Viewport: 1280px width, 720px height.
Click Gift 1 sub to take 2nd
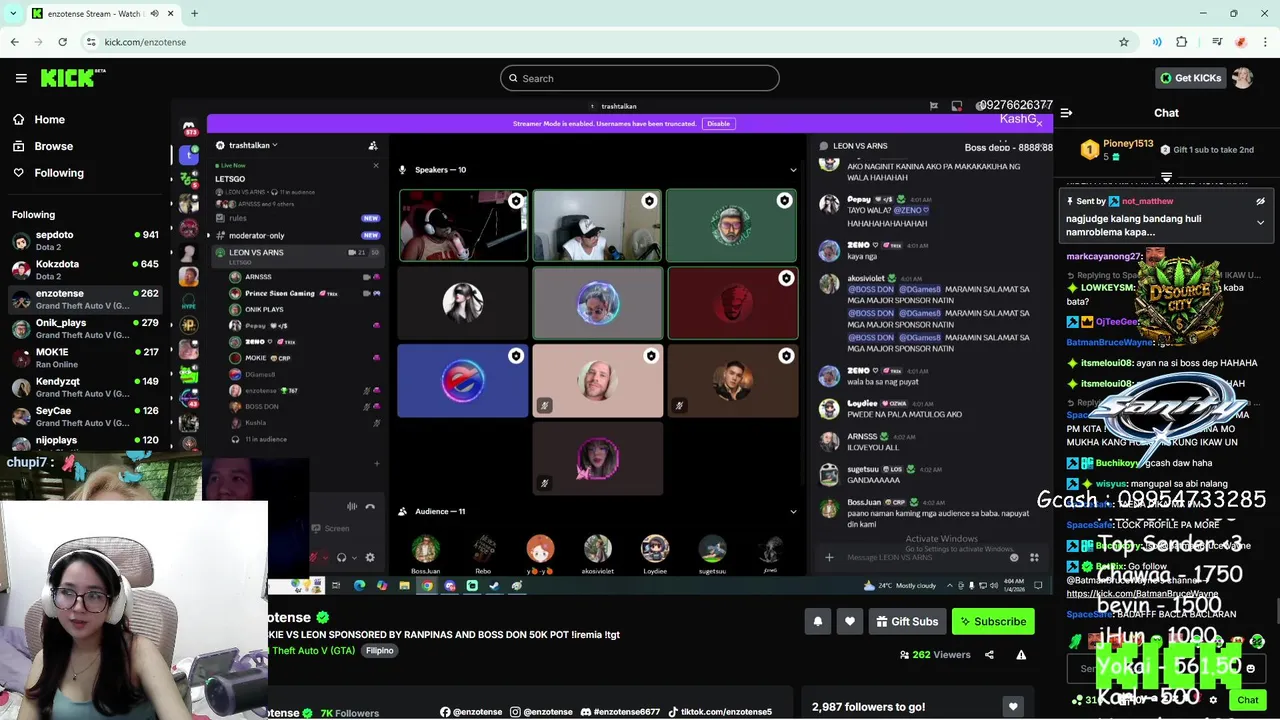[1206, 150]
